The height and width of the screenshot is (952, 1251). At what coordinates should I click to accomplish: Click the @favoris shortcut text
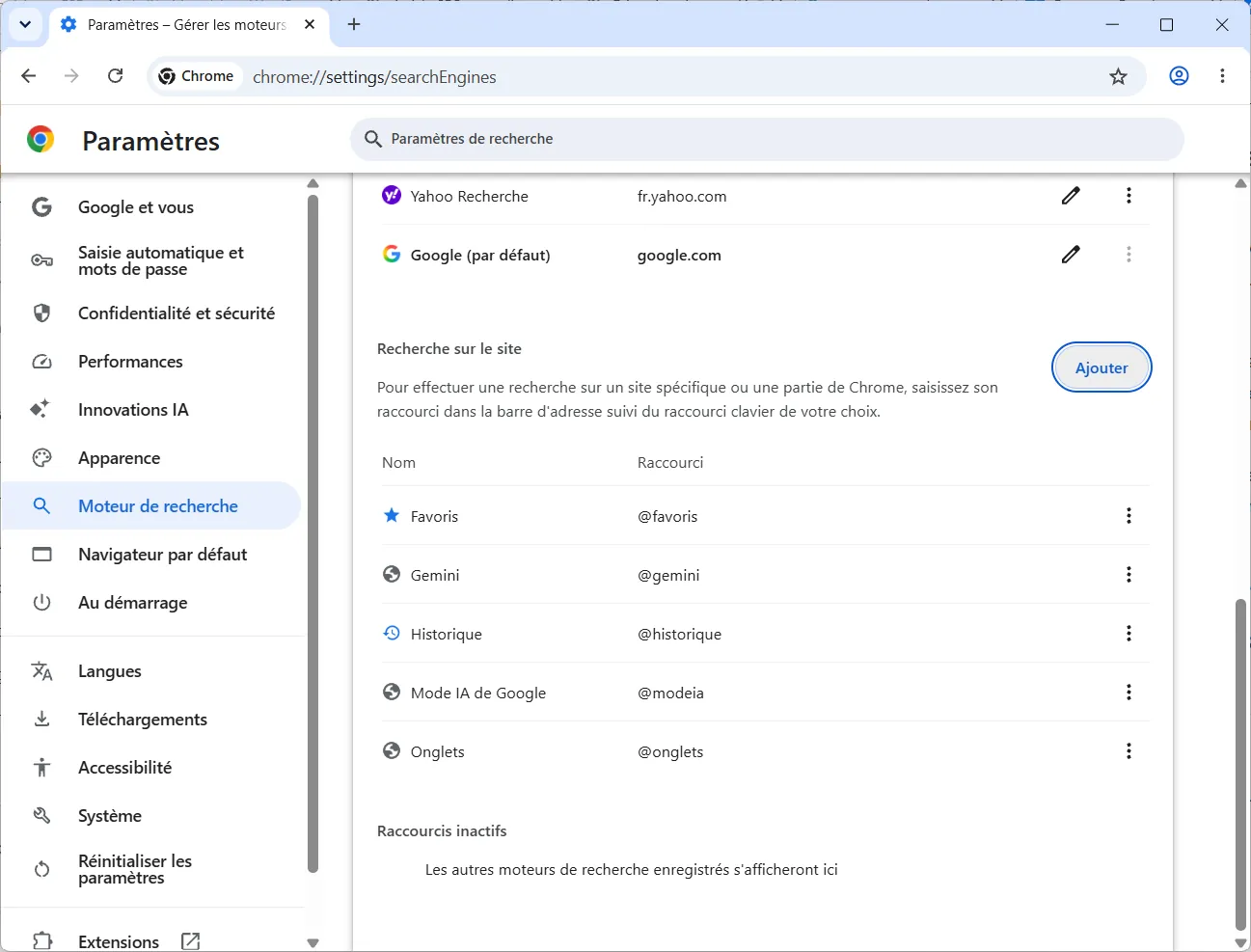[x=667, y=517]
